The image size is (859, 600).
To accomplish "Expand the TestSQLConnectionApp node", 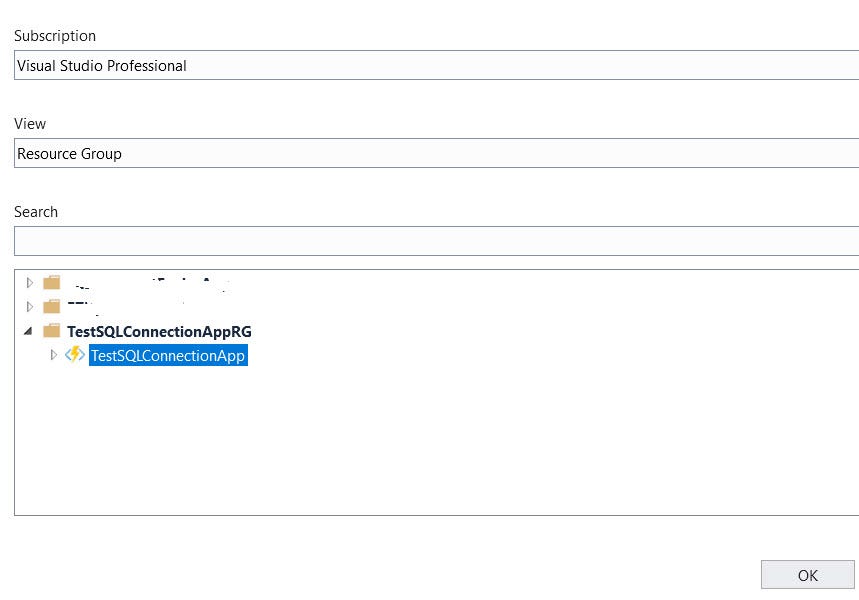I will 53,355.
